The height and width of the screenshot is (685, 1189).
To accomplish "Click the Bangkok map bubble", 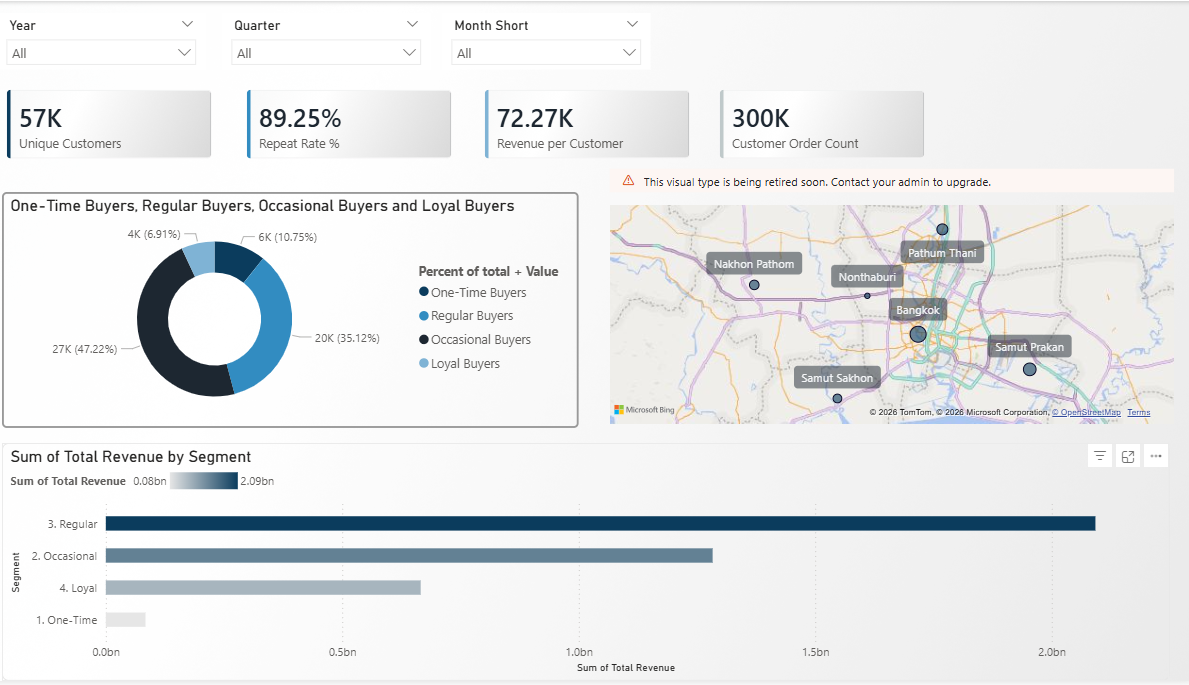I will [918, 333].
